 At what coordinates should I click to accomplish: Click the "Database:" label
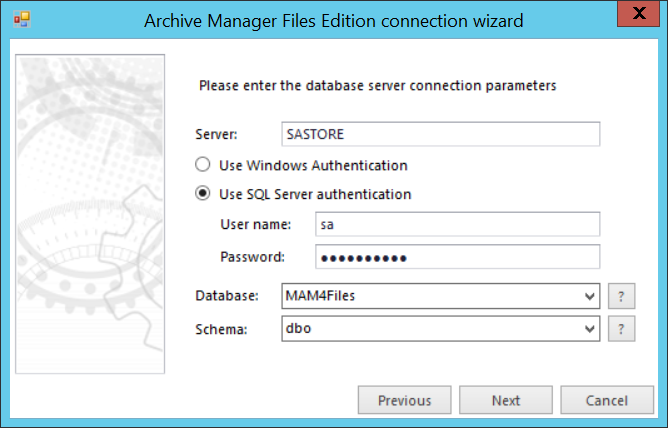[229, 297]
